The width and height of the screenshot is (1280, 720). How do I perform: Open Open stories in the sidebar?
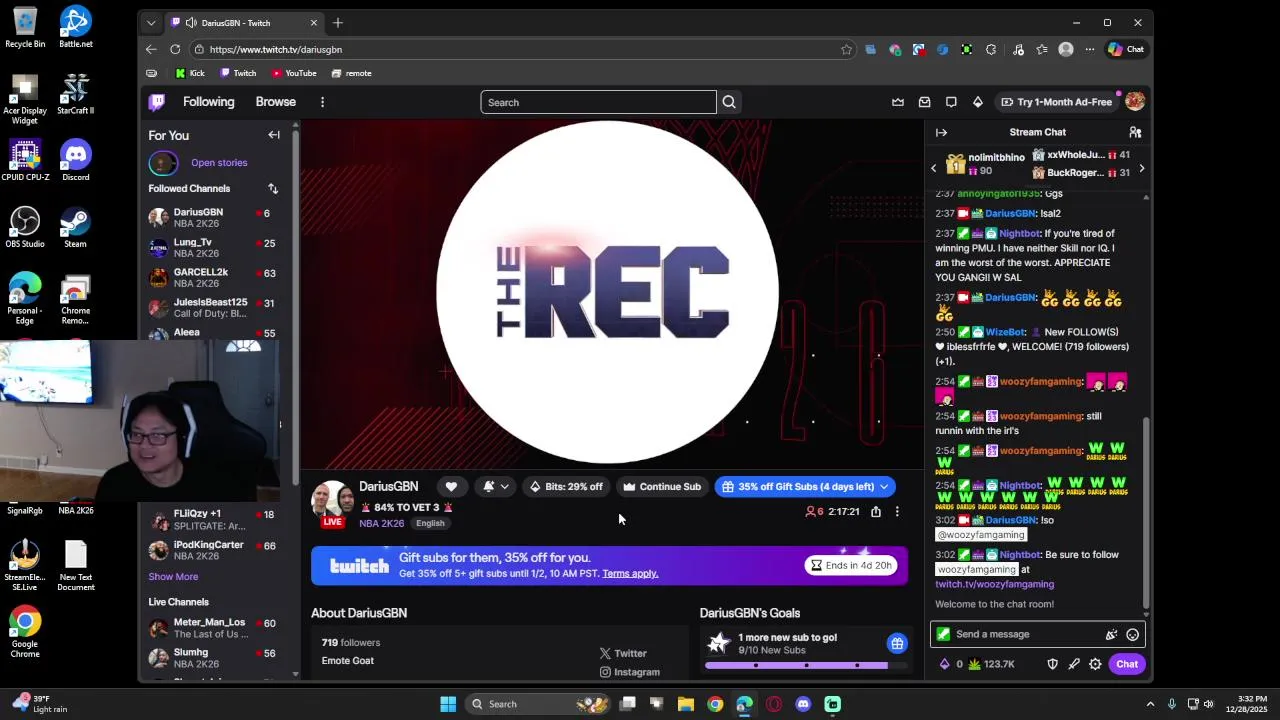coord(219,163)
